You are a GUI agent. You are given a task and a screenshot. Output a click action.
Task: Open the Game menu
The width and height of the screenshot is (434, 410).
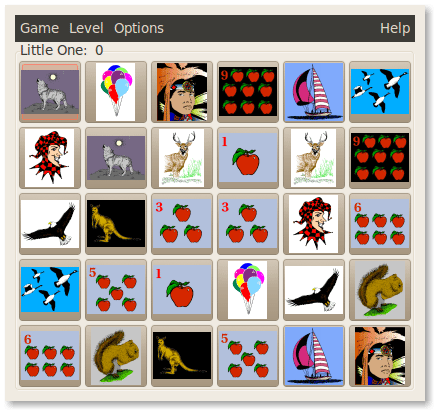(x=39, y=28)
